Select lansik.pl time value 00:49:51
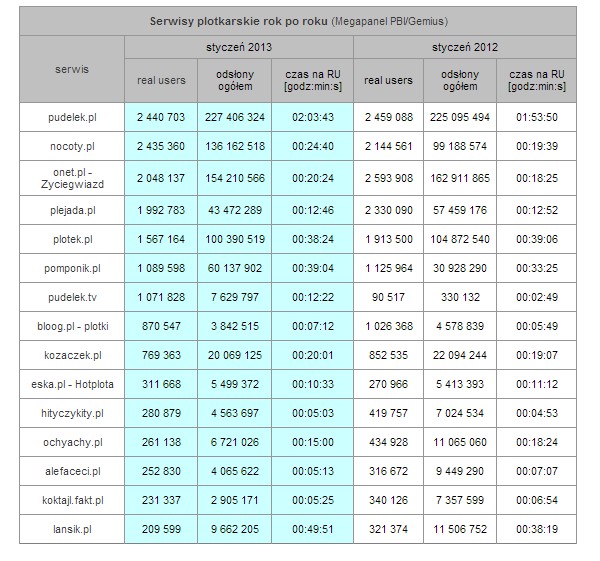 click(313, 529)
